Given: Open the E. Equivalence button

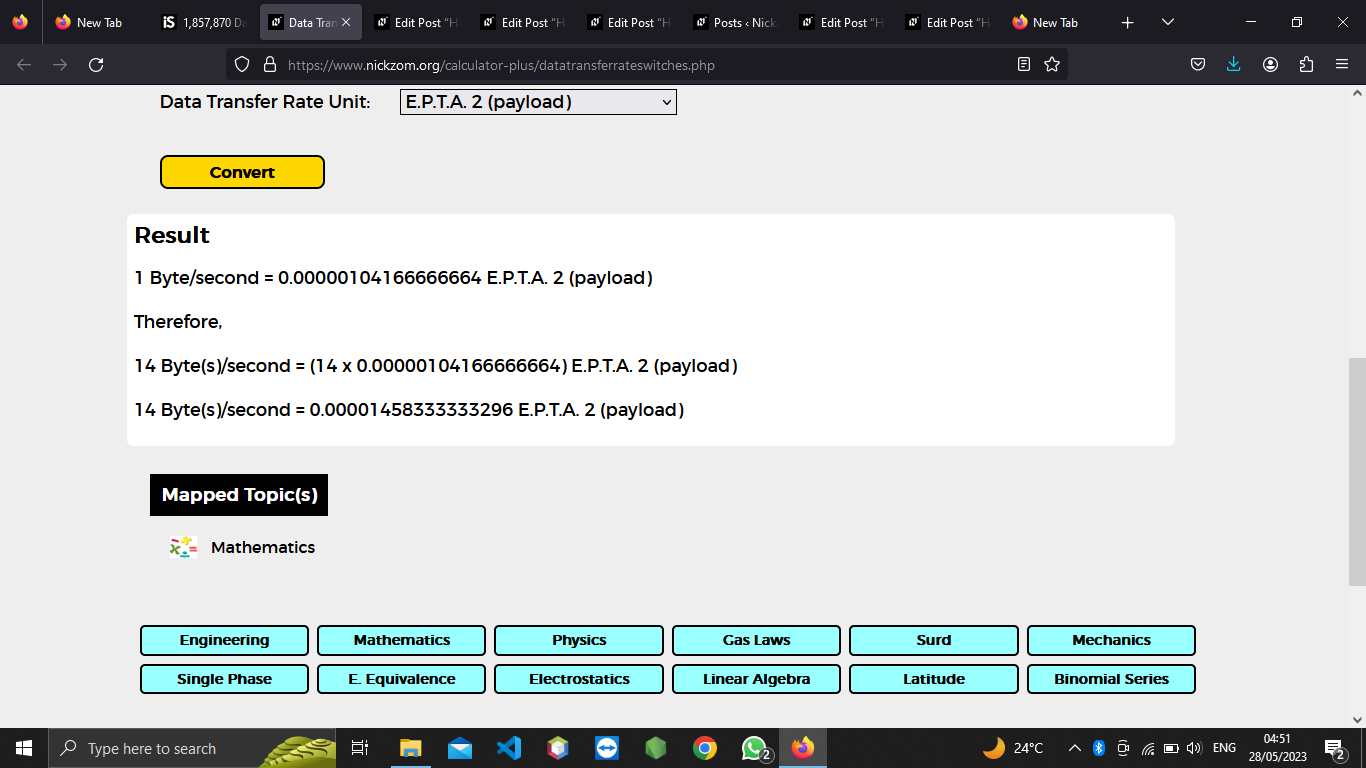Looking at the screenshot, I should pos(402,679).
